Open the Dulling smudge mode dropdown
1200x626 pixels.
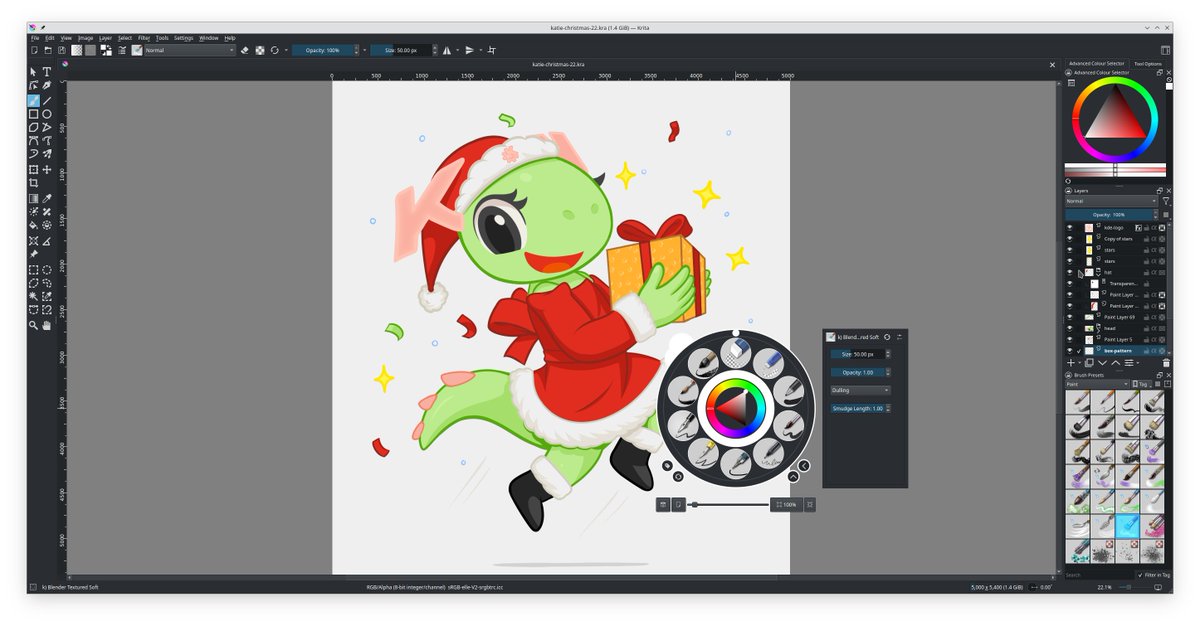coord(860,390)
